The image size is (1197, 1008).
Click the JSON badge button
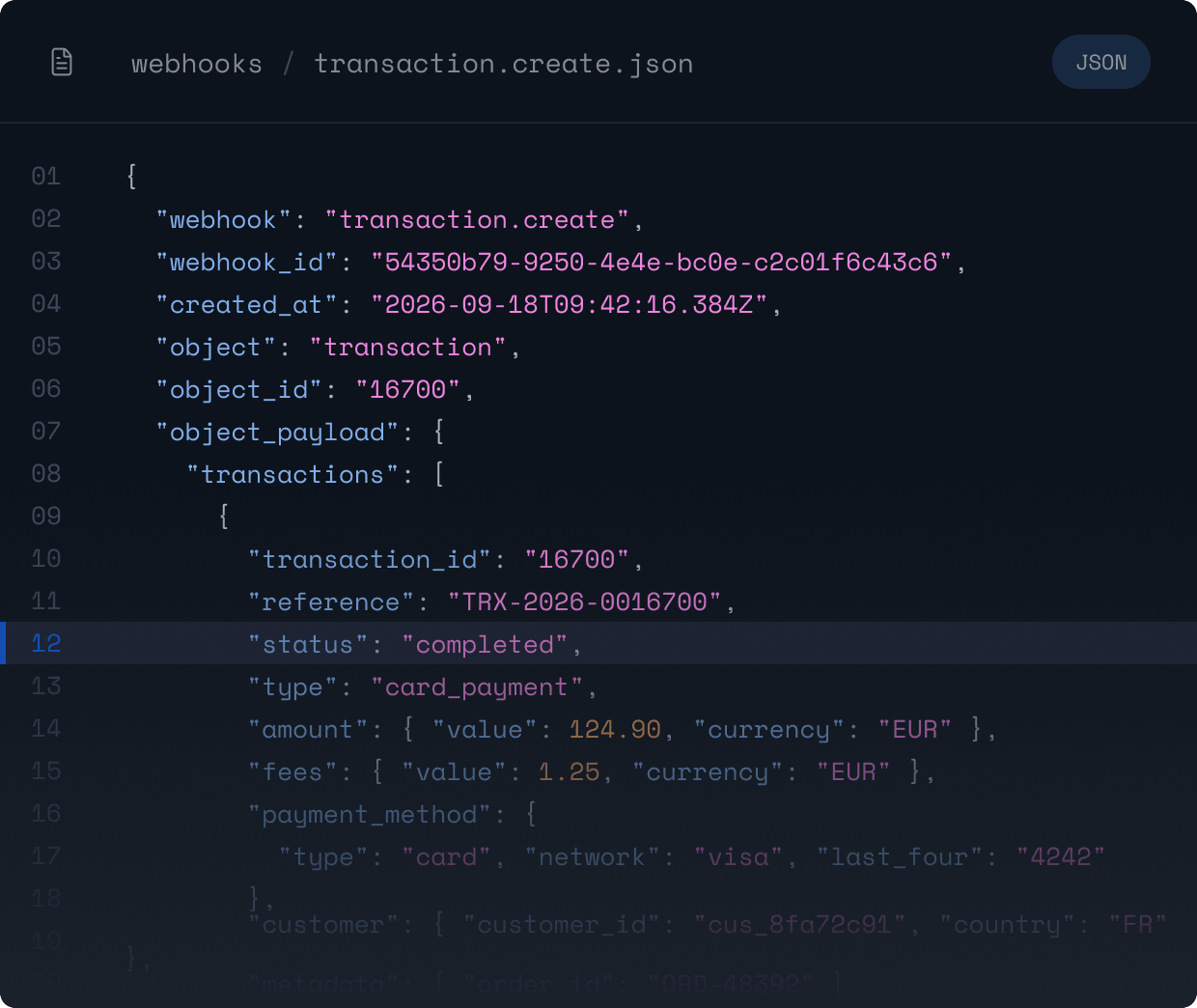1101,62
